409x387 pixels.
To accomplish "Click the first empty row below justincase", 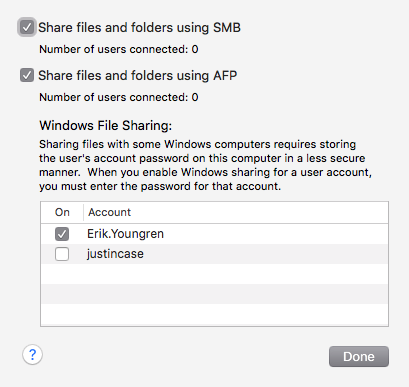I will pyautogui.click(x=214, y=274).
